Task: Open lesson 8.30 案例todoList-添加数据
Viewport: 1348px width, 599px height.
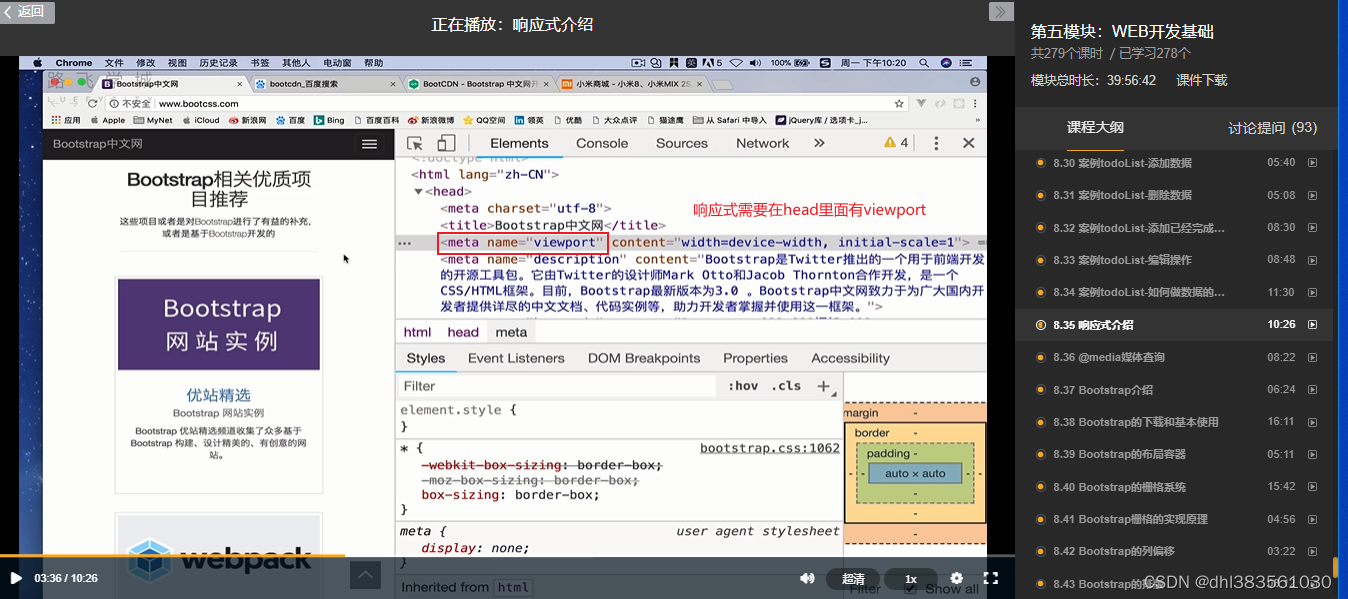Action: click(1122, 163)
